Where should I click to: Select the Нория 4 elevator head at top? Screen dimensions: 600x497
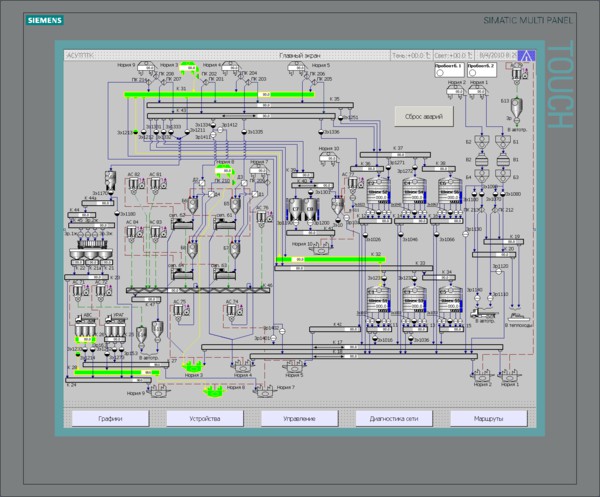point(231,67)
